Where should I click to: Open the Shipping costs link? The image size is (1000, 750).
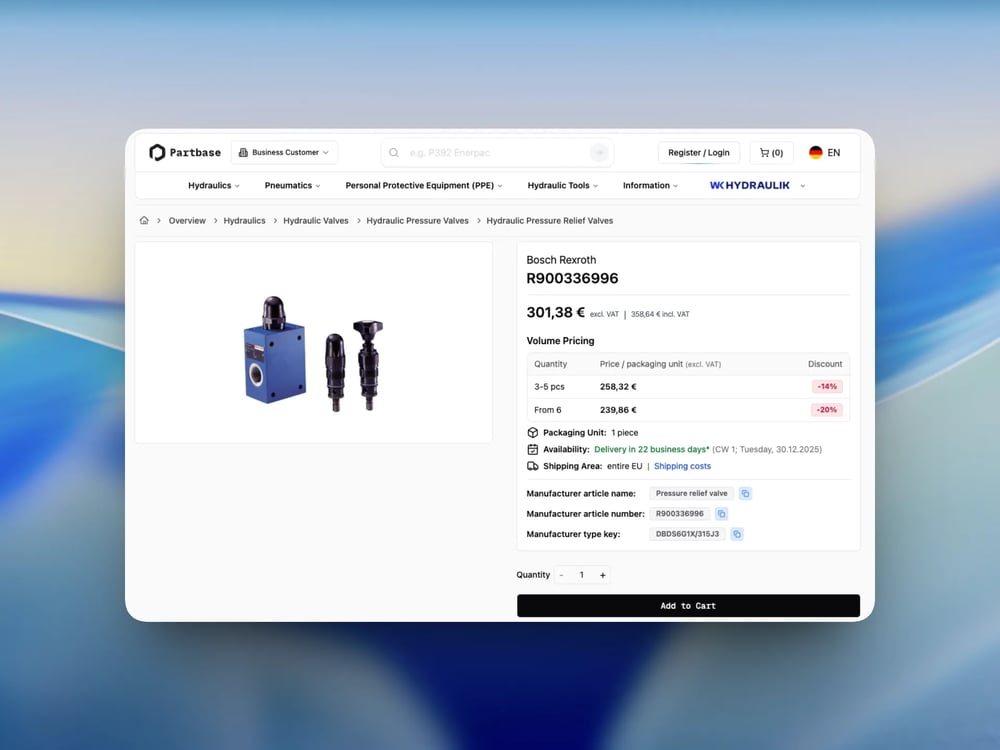pyautogui.click(x=682, y=466)
